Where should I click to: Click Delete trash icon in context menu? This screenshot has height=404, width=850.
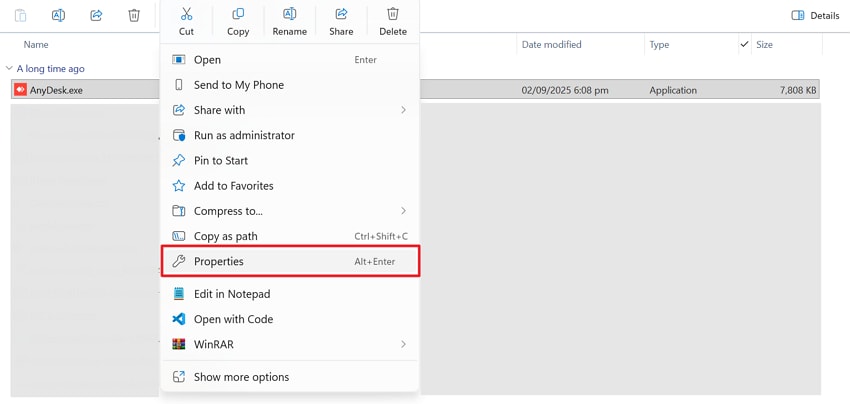393,14
